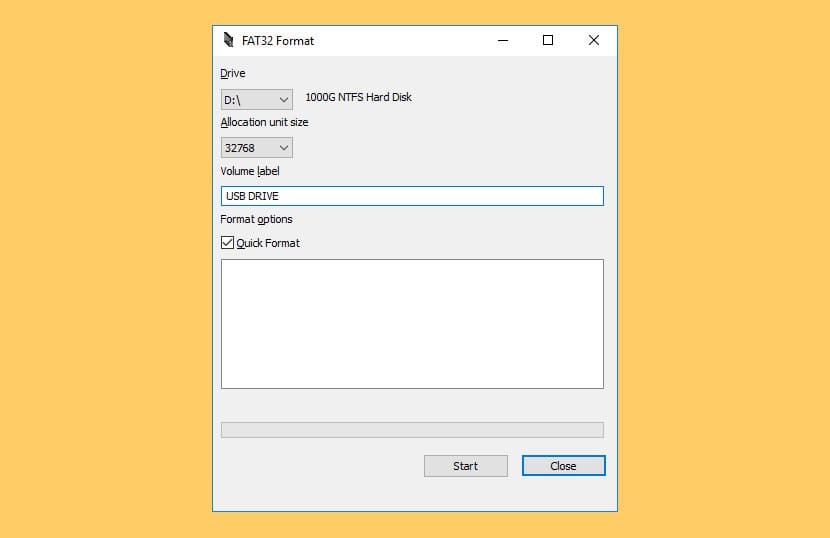
Task: Click the format progress bar
Action: point(412,430)
